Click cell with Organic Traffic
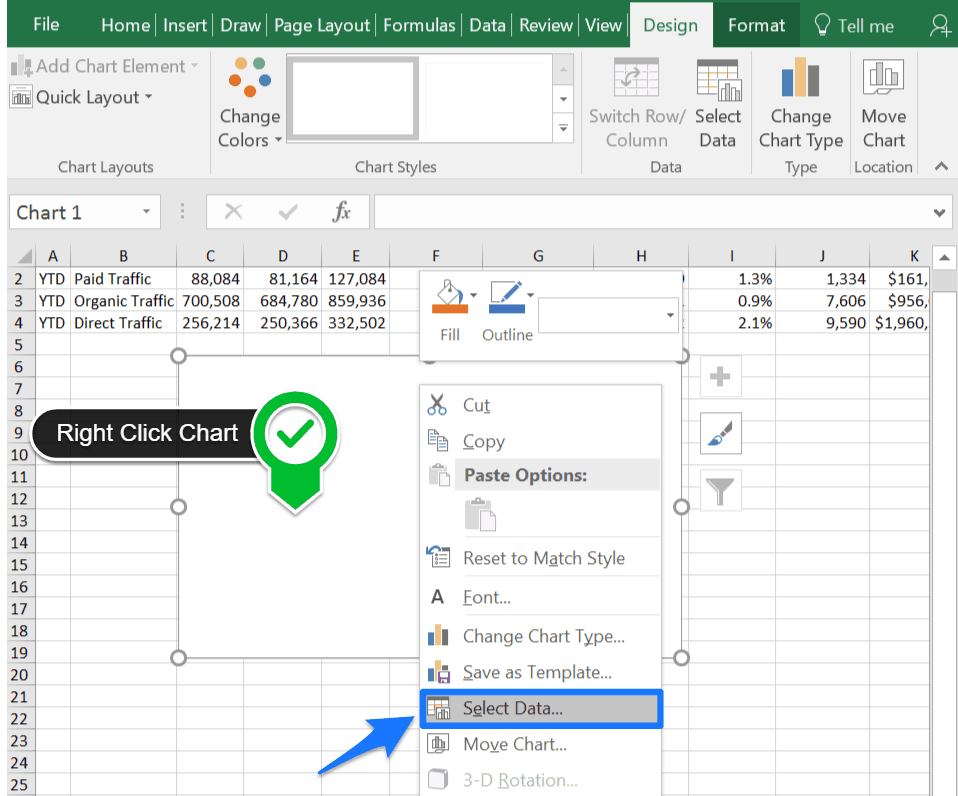958x796 pixels. (123, 301)
